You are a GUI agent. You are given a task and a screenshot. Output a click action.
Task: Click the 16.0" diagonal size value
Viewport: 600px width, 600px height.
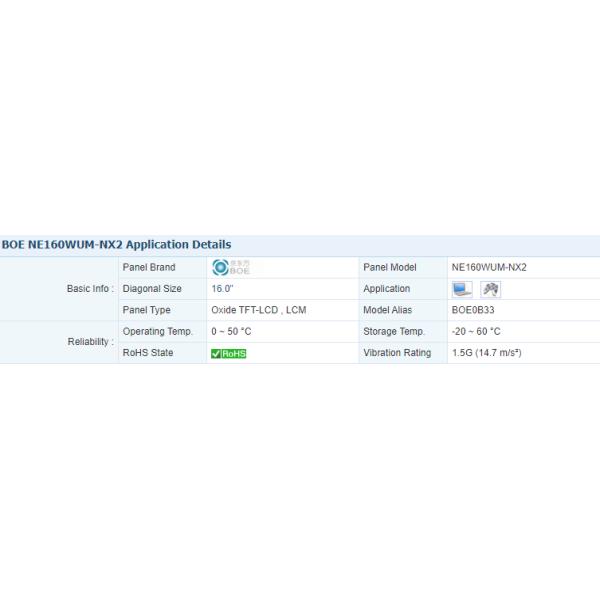click(223, 289)
